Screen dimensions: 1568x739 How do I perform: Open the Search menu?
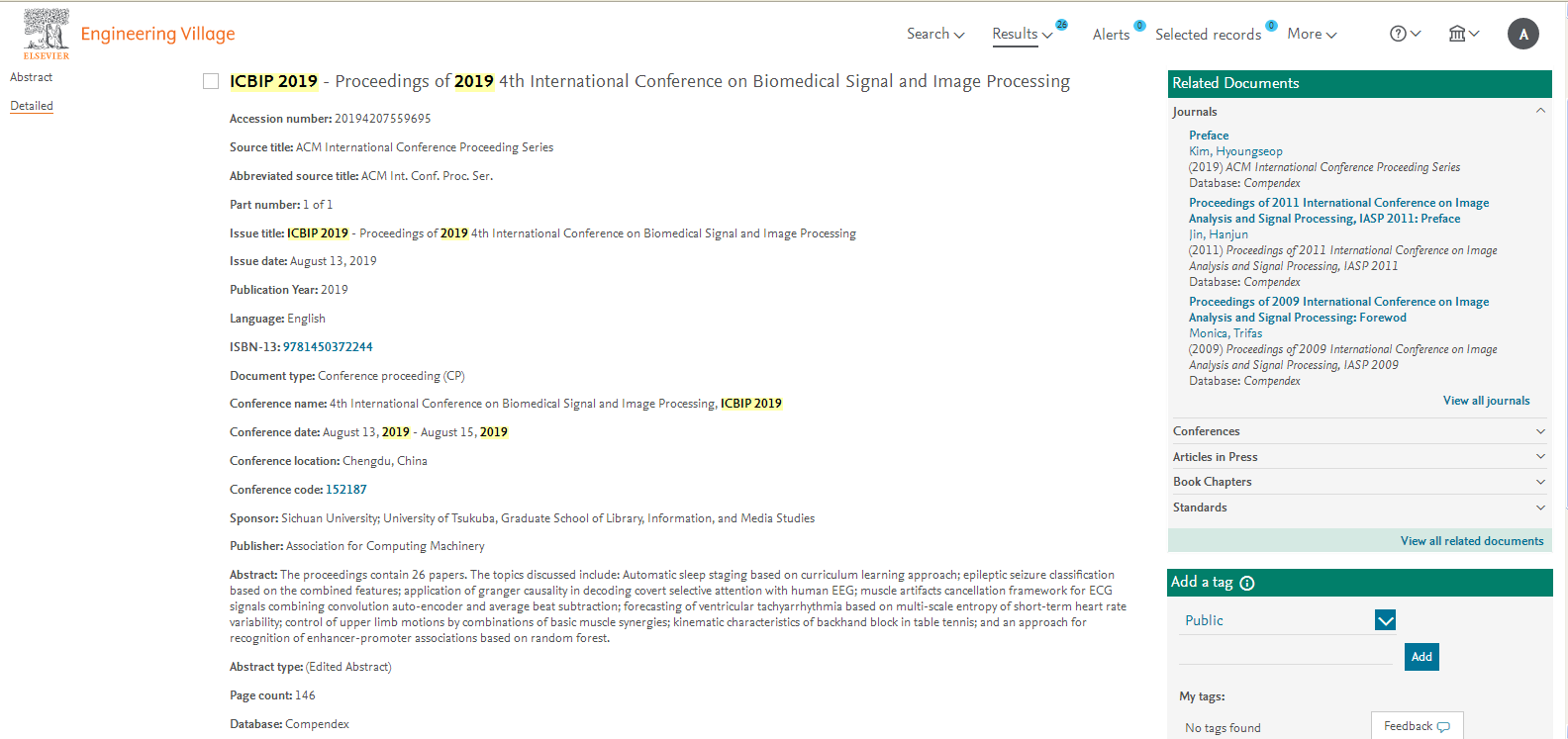[x=934, y=34]
